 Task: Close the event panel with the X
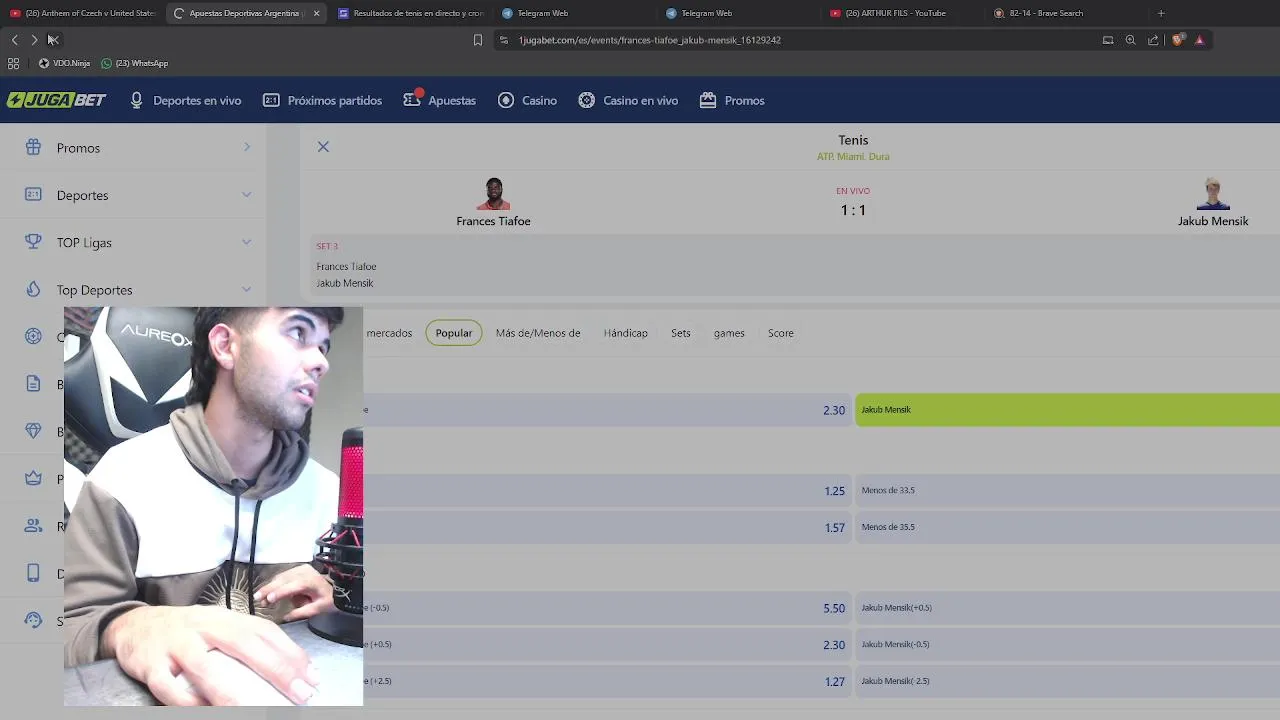pyautogui.click(x=323, y=147)
